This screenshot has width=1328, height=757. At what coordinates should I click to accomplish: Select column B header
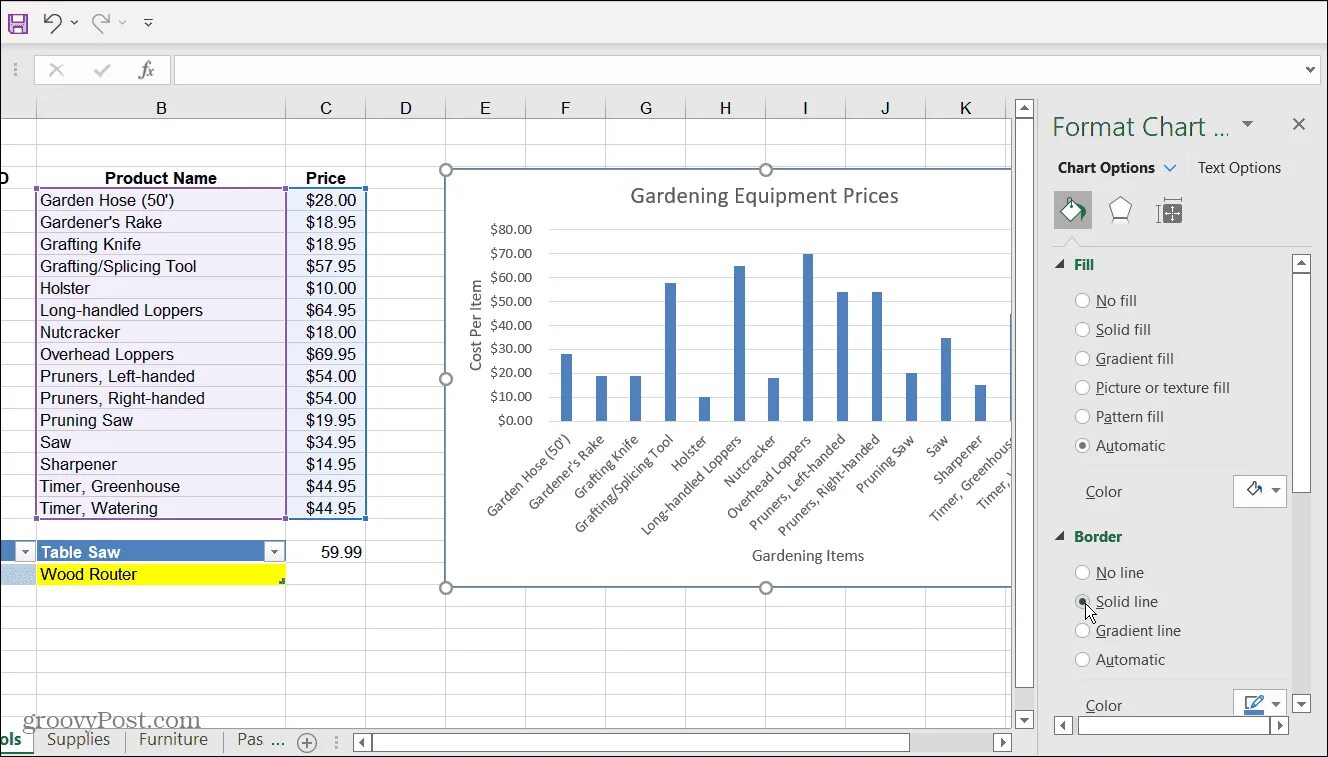pos(161,108)
